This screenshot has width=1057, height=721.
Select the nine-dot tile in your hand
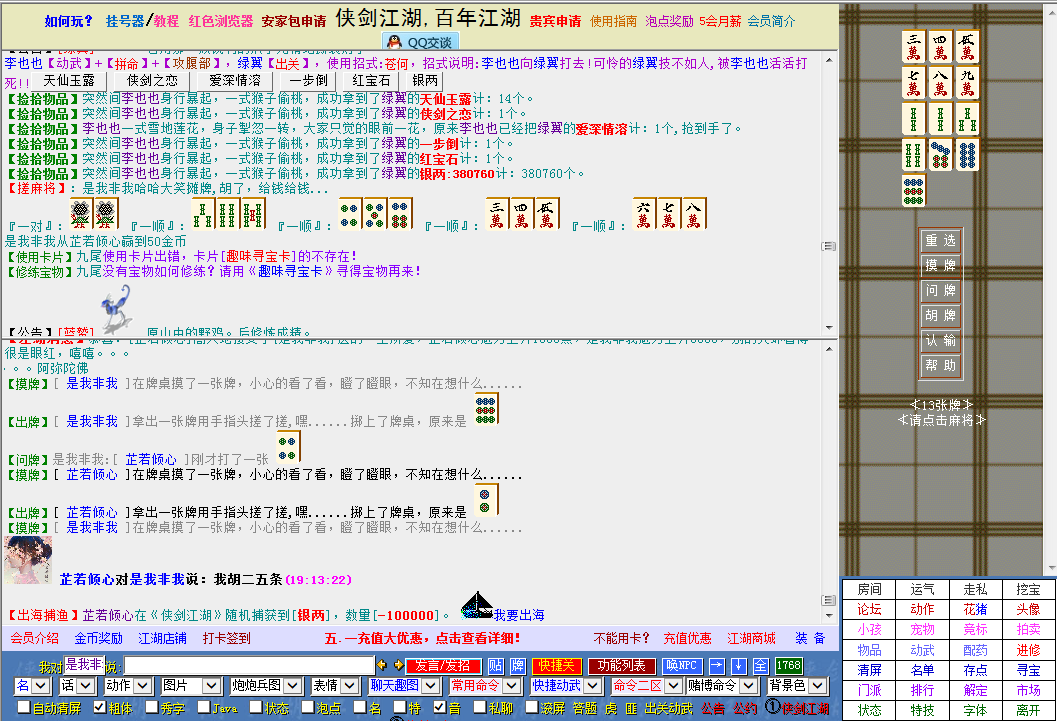913,189
